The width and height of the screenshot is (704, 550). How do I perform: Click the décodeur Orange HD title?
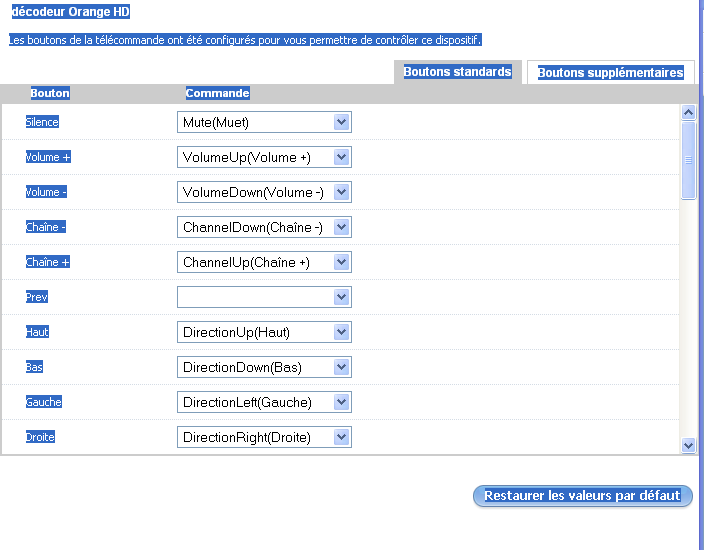(70, 13)
